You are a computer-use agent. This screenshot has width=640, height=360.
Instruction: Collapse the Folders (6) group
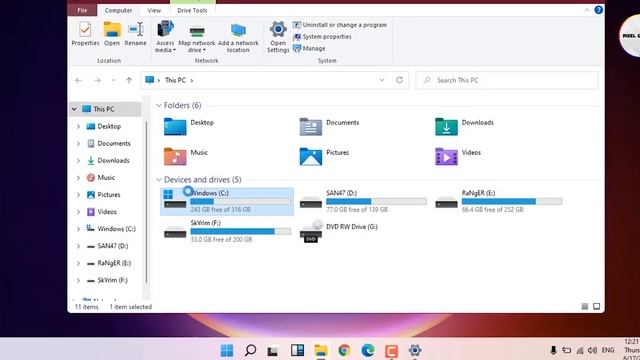(159, 105)
